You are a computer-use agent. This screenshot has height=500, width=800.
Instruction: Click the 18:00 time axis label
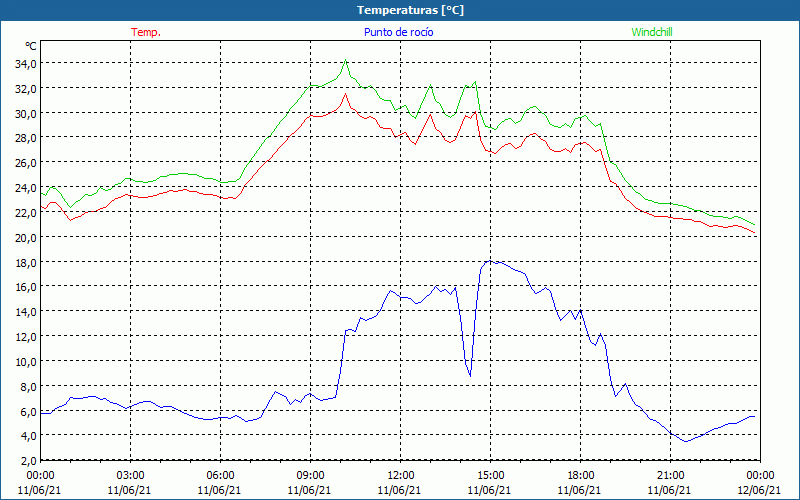(x=580, y=475)
